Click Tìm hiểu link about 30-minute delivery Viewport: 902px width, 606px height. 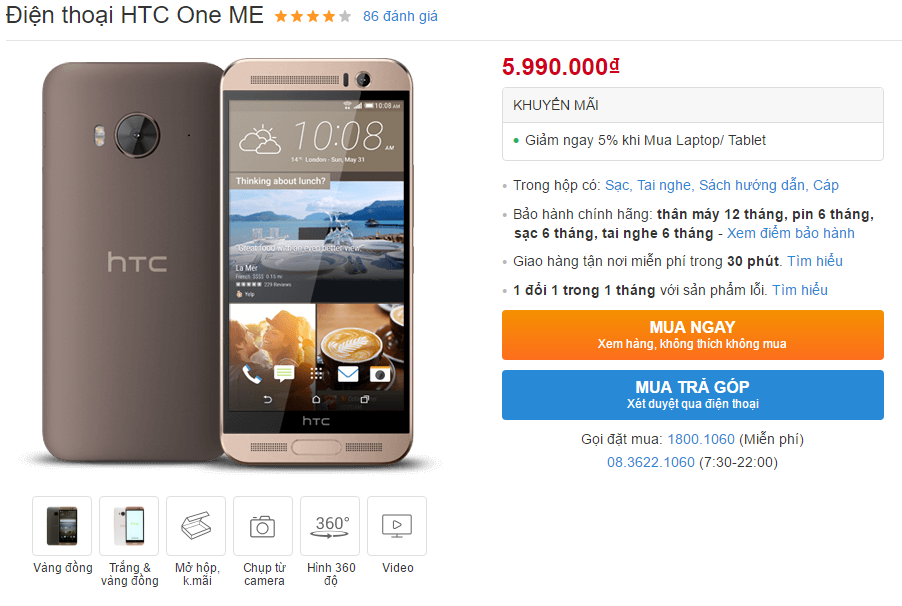pos(815,261)
